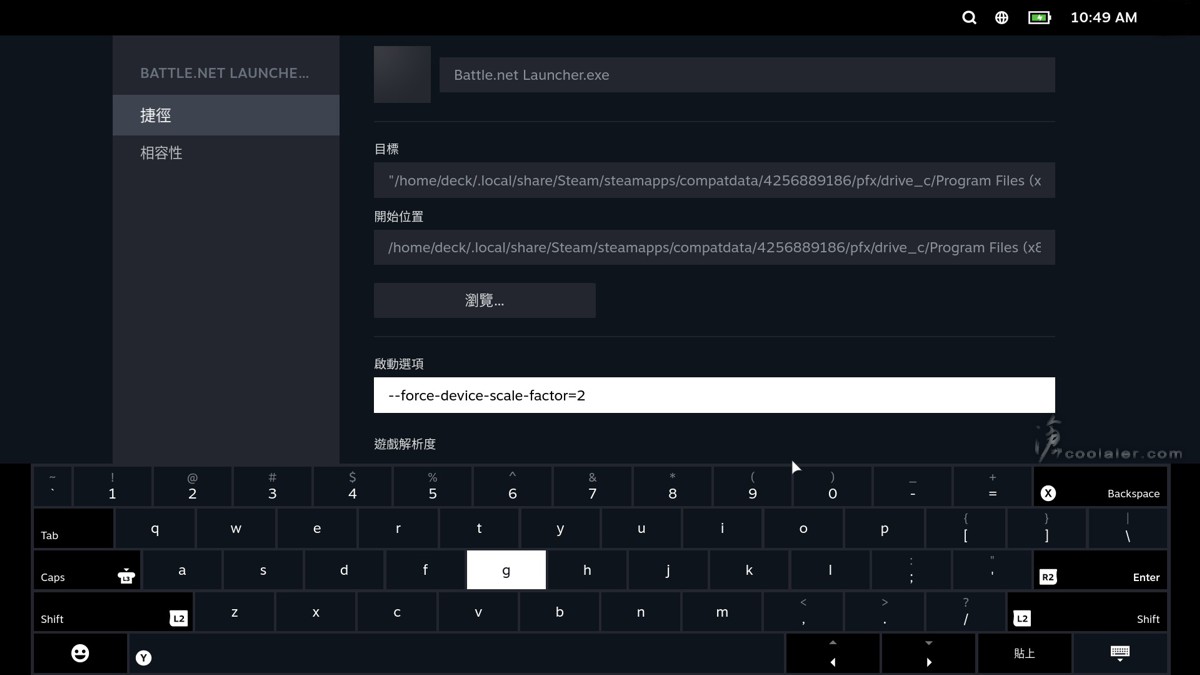Click the 瀏覽... browse button
Screen dimensions: 1200x675
[485, 300]
